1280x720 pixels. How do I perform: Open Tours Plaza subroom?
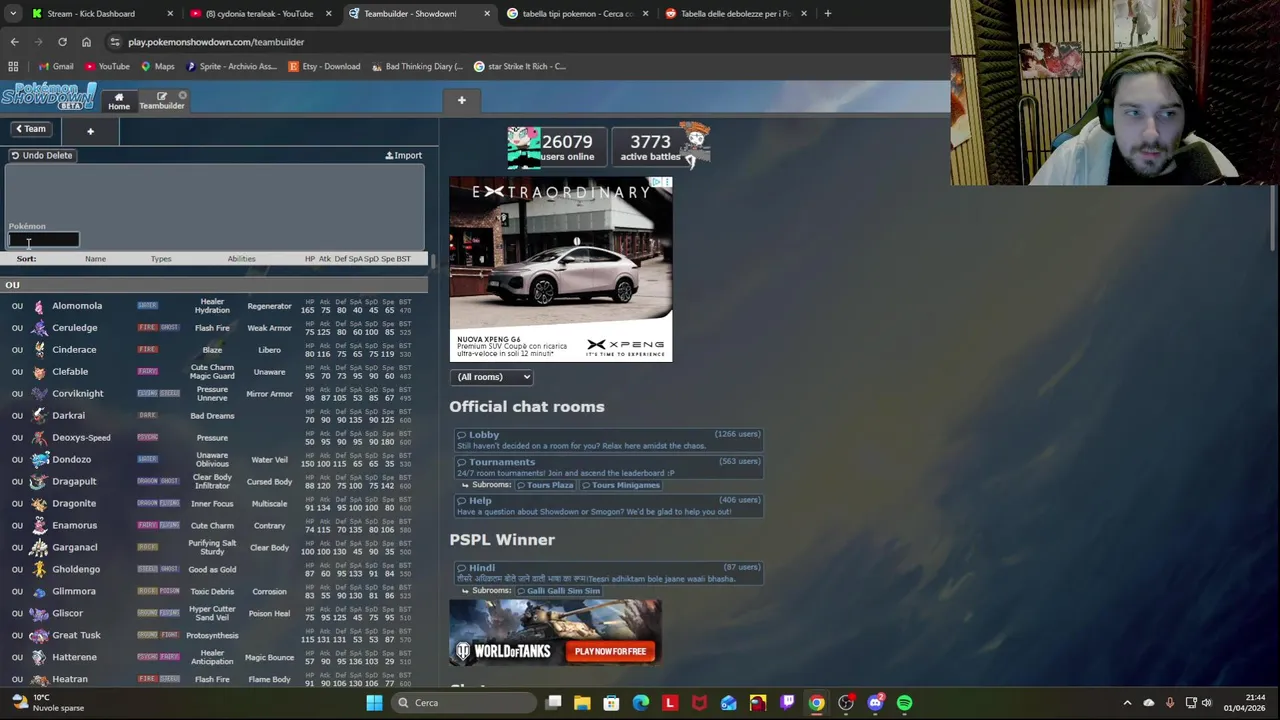click(546, 485)
